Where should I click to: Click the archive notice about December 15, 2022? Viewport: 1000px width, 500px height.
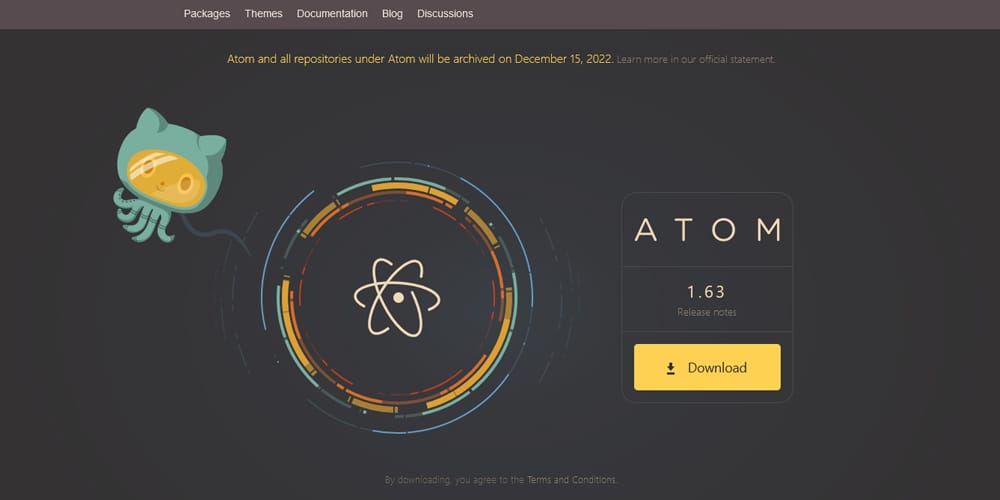[420, 59]
